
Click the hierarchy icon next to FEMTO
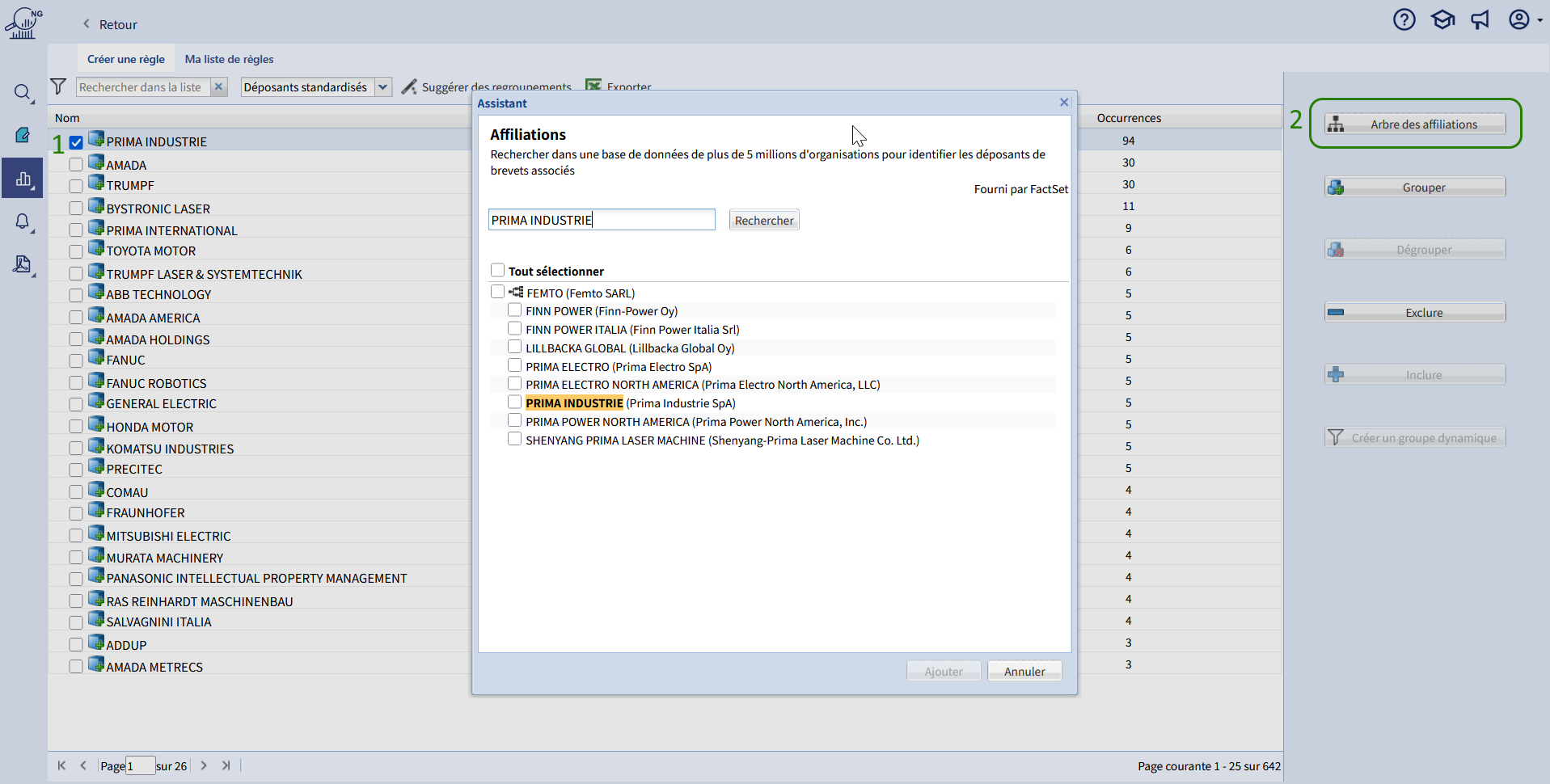[x=516, y=292]
